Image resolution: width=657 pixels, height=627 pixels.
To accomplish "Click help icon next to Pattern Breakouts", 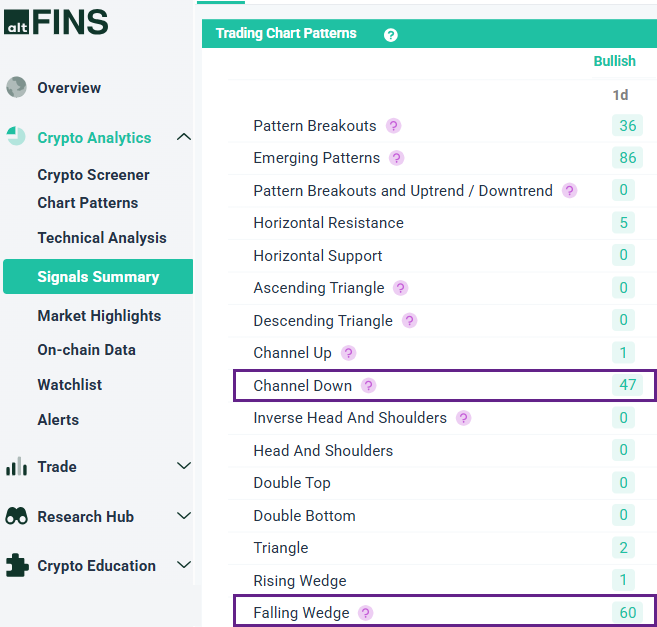I will (394, 126).
